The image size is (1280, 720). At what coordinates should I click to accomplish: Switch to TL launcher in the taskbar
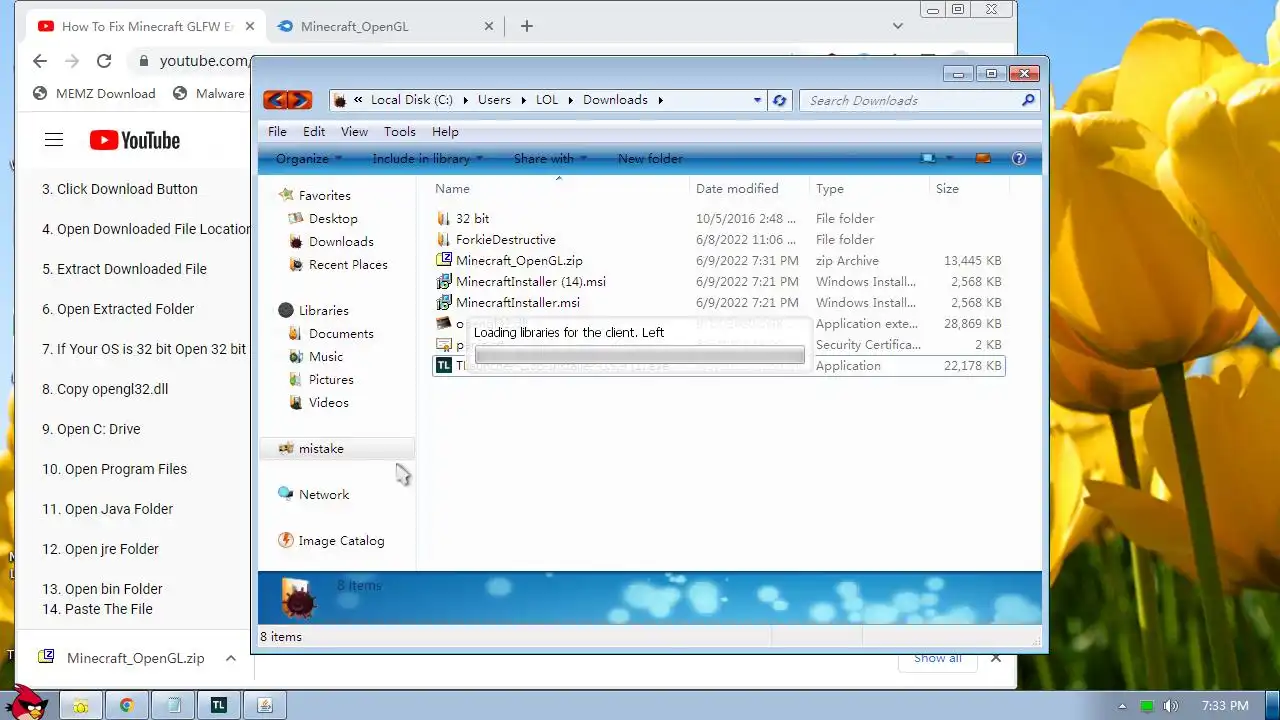point(218,705)
